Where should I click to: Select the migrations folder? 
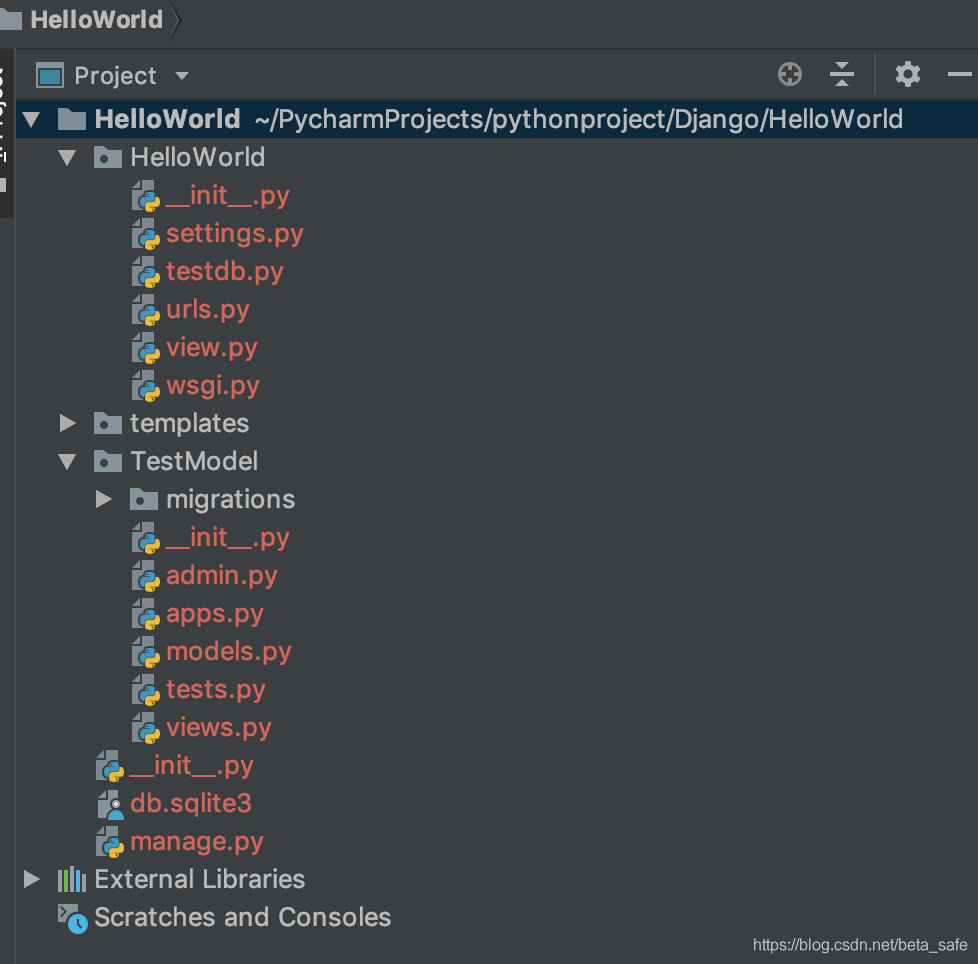tap(230, 499)
